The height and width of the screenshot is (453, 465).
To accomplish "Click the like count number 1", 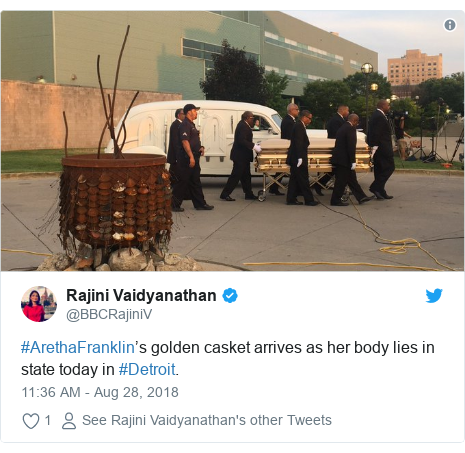I will (x=48, y=420).
